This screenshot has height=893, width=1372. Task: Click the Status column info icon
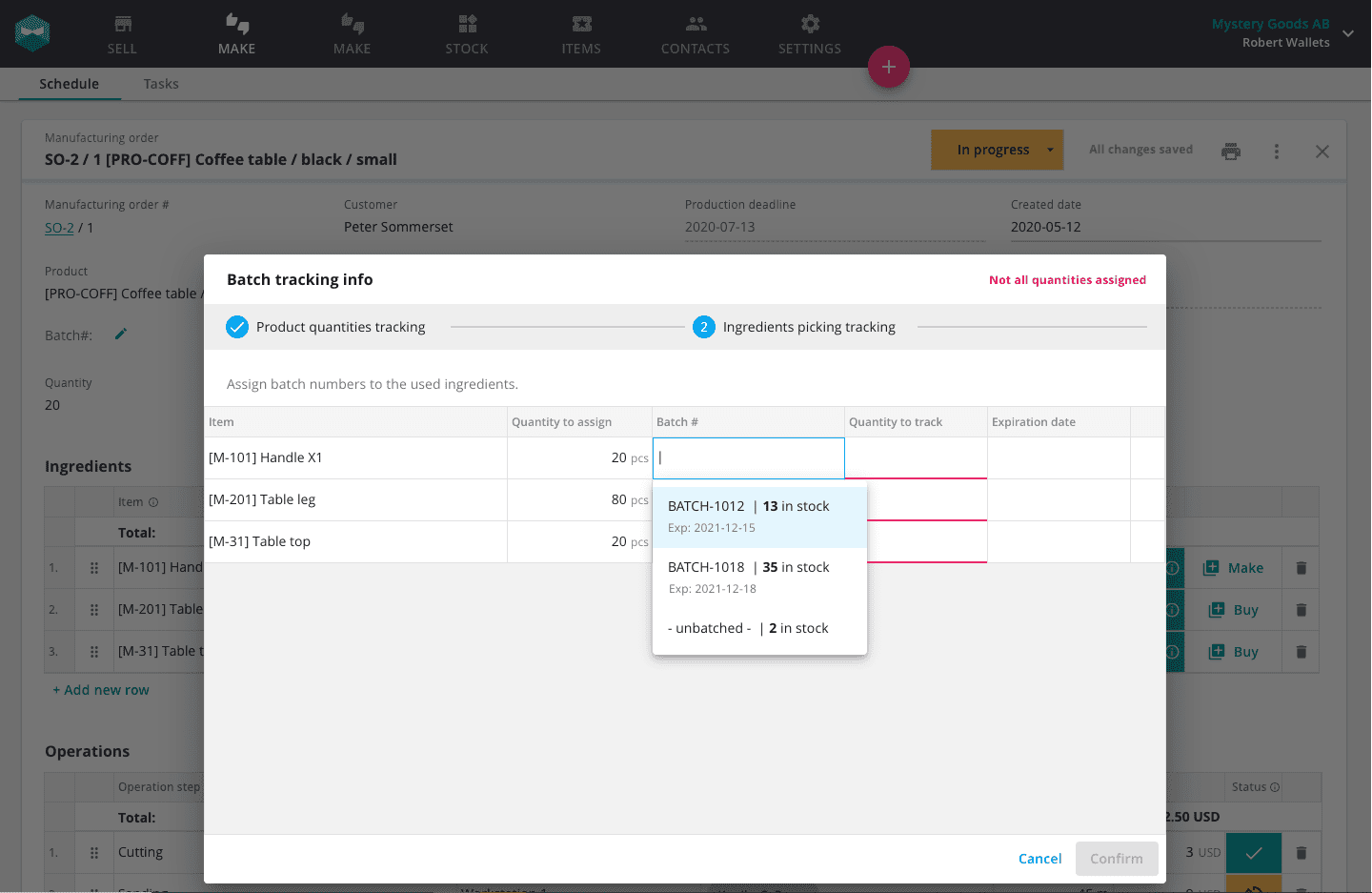1275,787
